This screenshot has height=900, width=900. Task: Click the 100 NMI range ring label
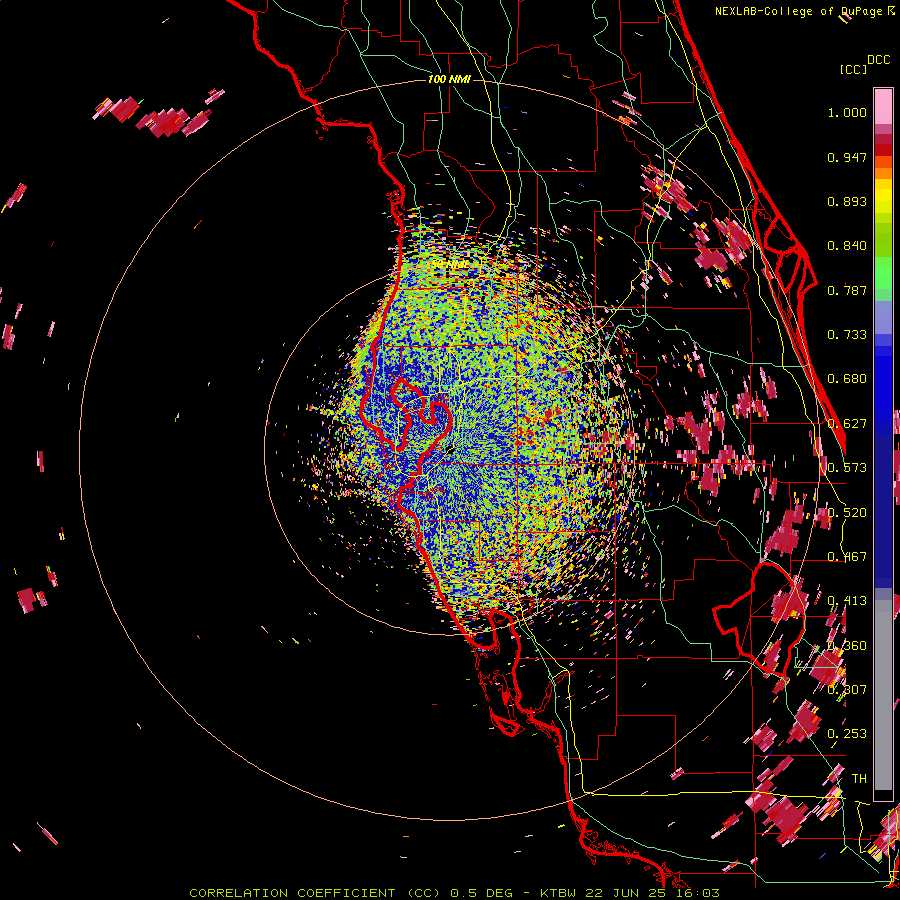449,79
